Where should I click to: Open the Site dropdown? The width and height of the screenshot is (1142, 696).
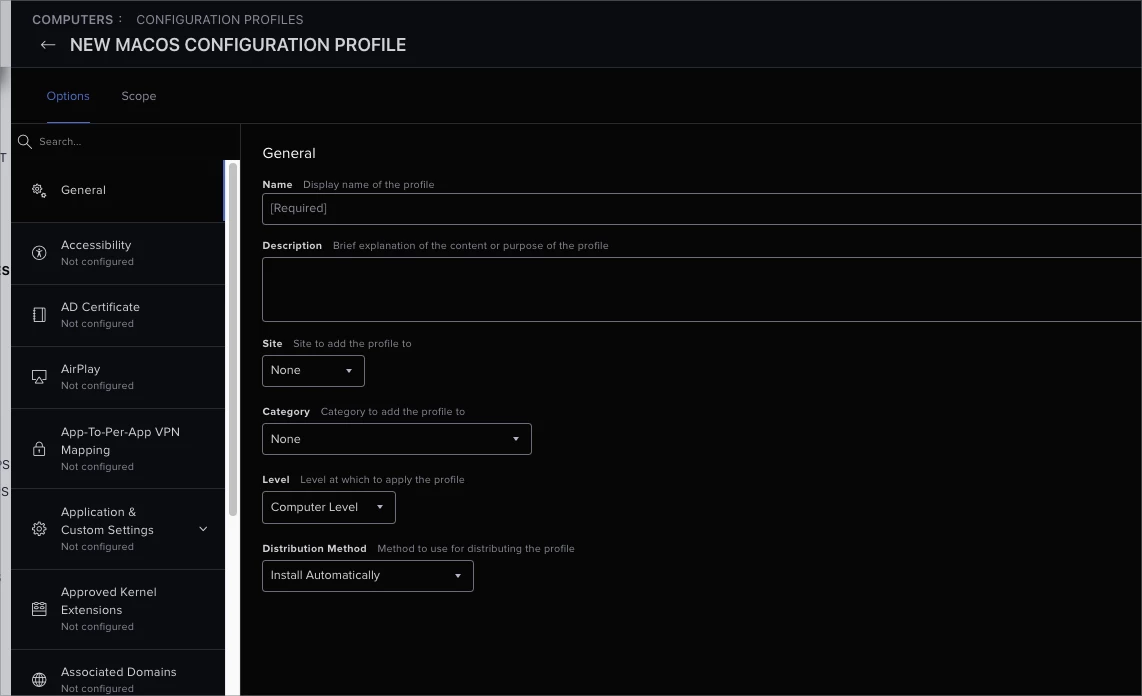point(313,371)
